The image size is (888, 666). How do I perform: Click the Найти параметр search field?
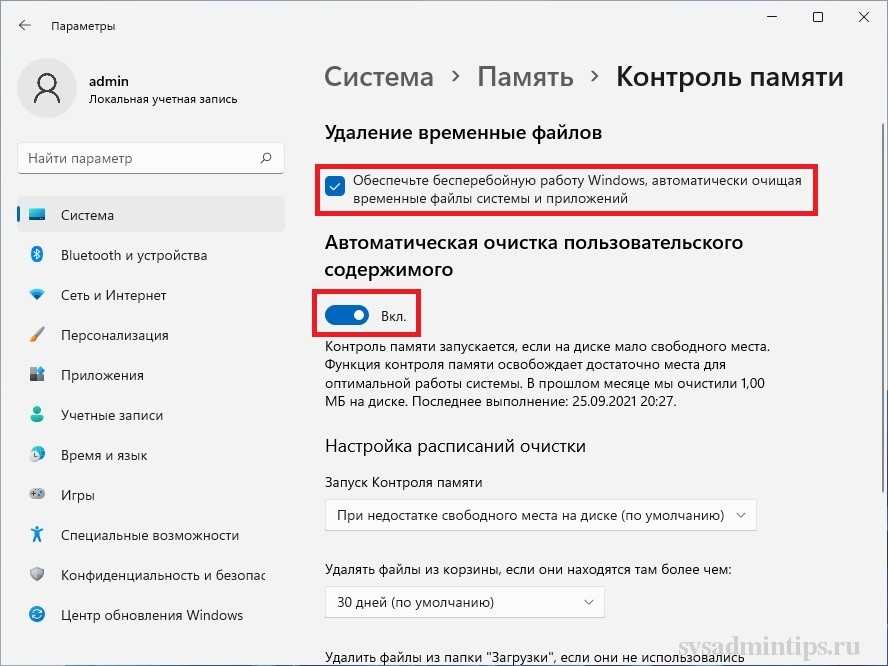pos(140,158)
